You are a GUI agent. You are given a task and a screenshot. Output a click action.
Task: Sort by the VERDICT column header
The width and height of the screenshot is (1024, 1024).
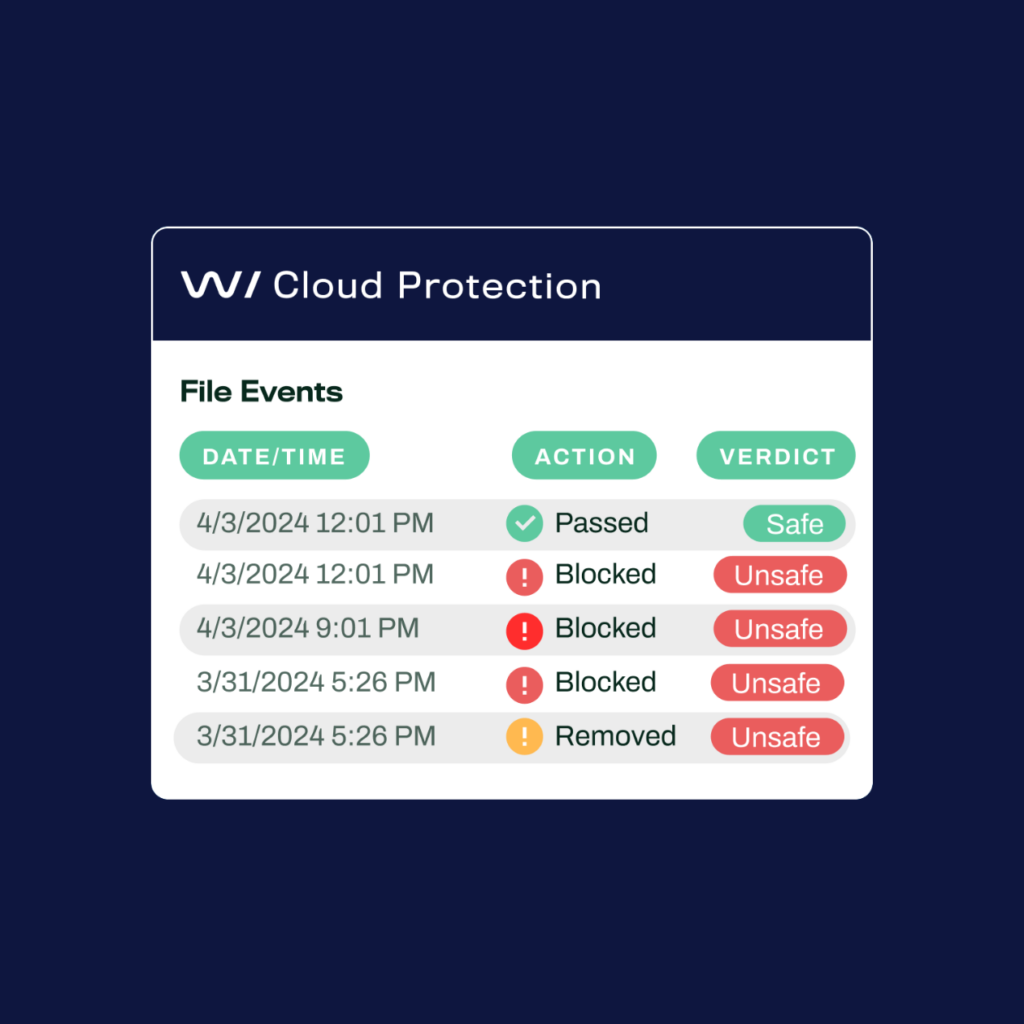(776, 455)
